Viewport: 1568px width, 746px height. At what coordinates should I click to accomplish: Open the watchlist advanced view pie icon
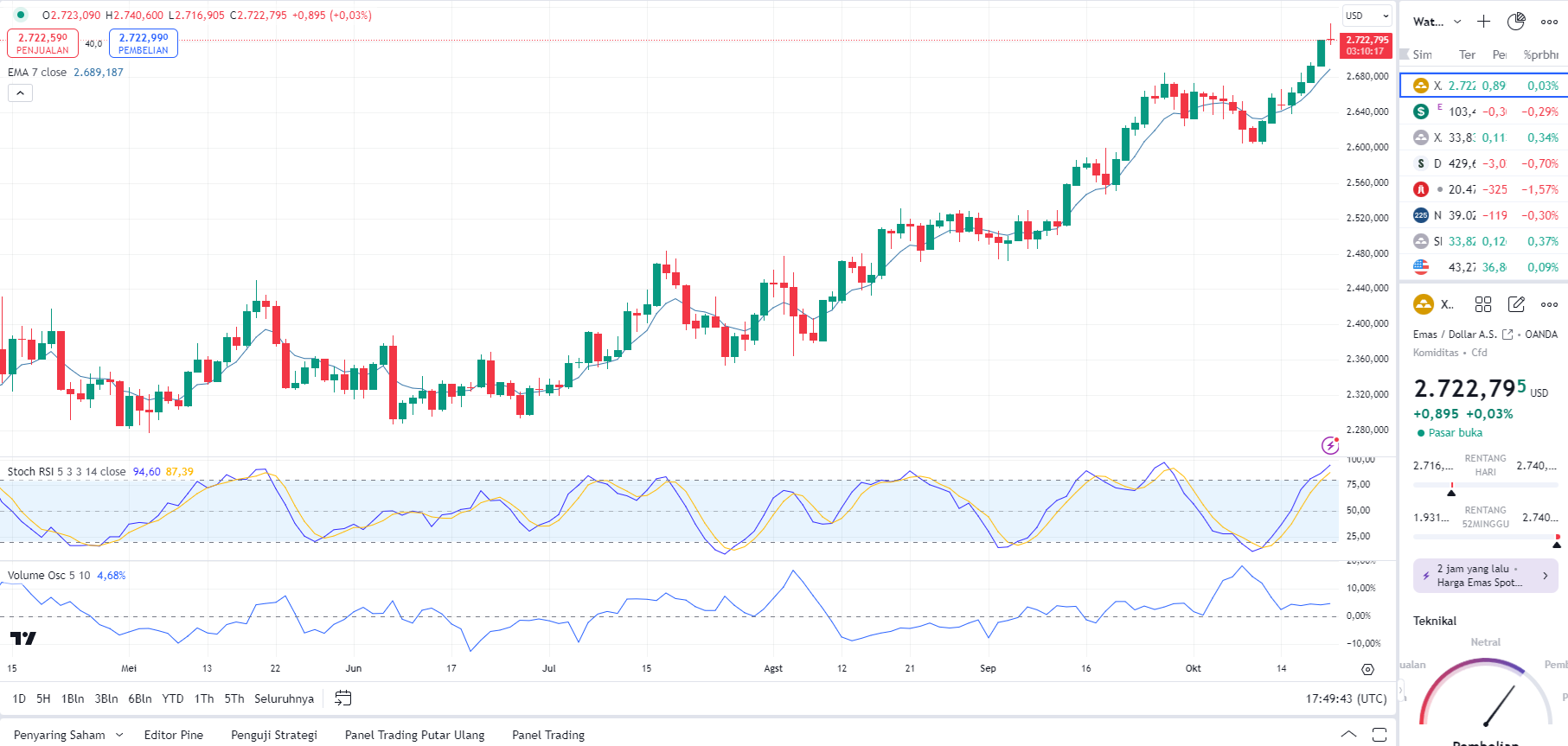coord(1516,22)
